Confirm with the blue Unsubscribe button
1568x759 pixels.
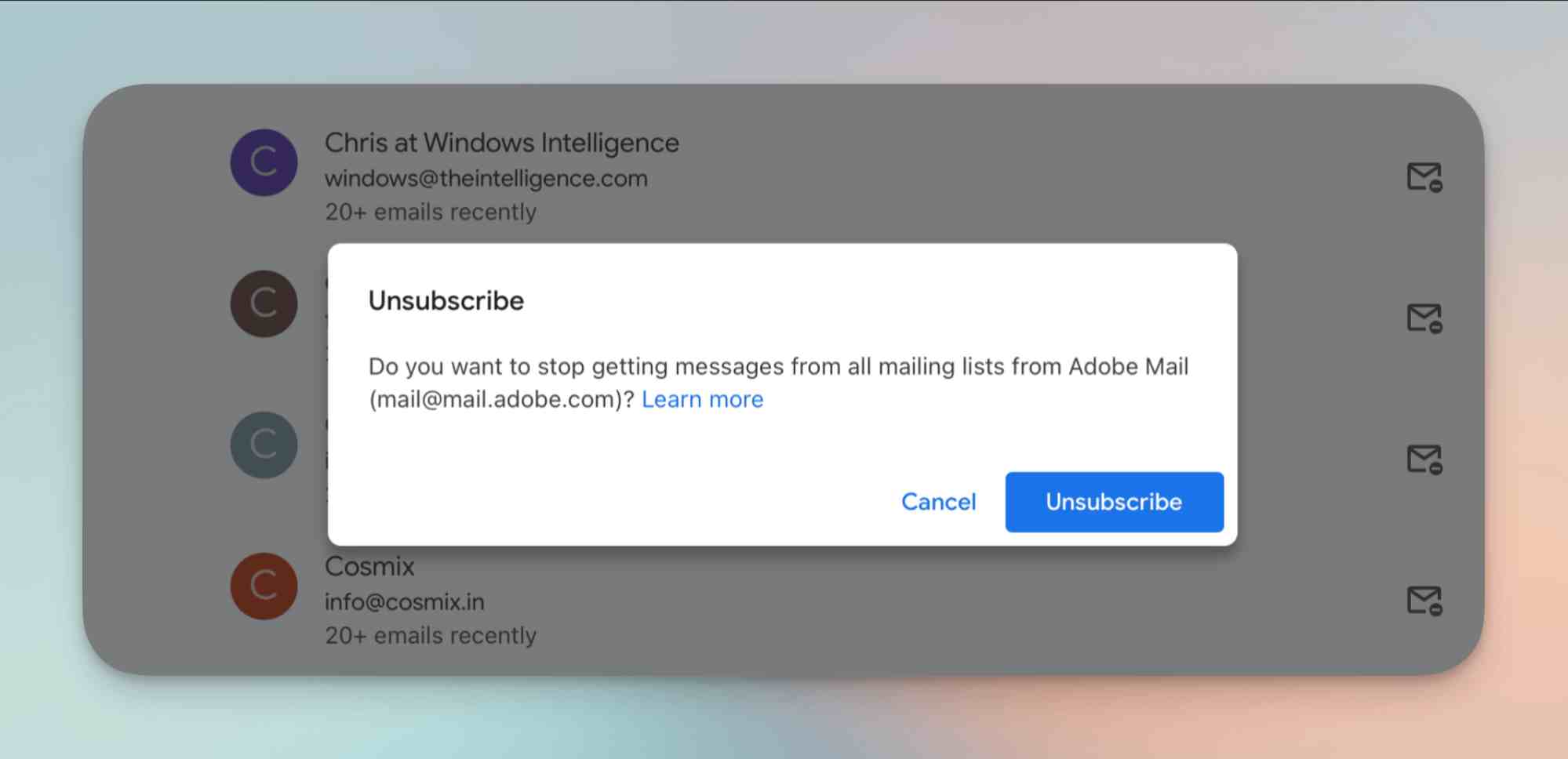(x=1114, y=502)
